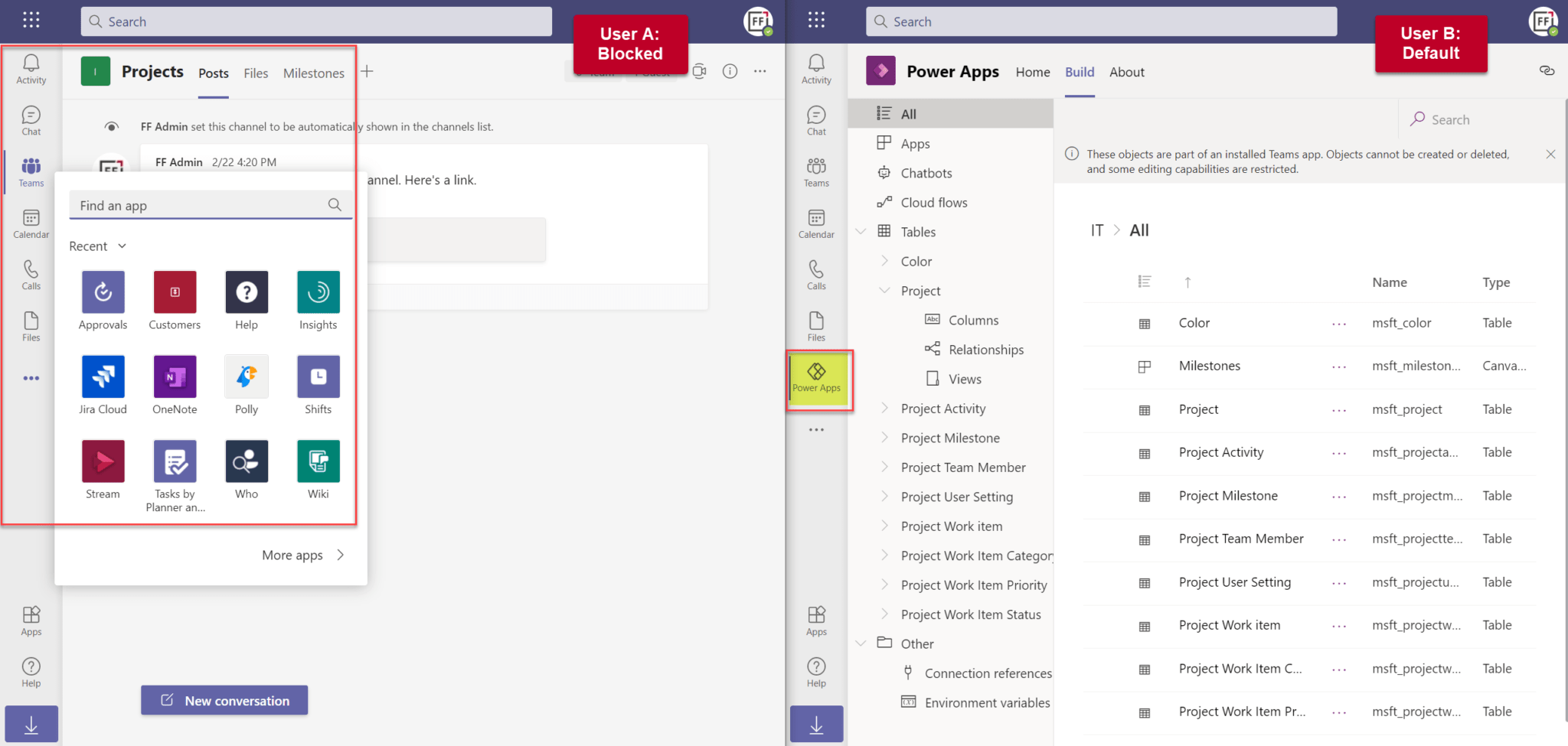Select the highlighted Power Apps pinned icon

(817, 377)
